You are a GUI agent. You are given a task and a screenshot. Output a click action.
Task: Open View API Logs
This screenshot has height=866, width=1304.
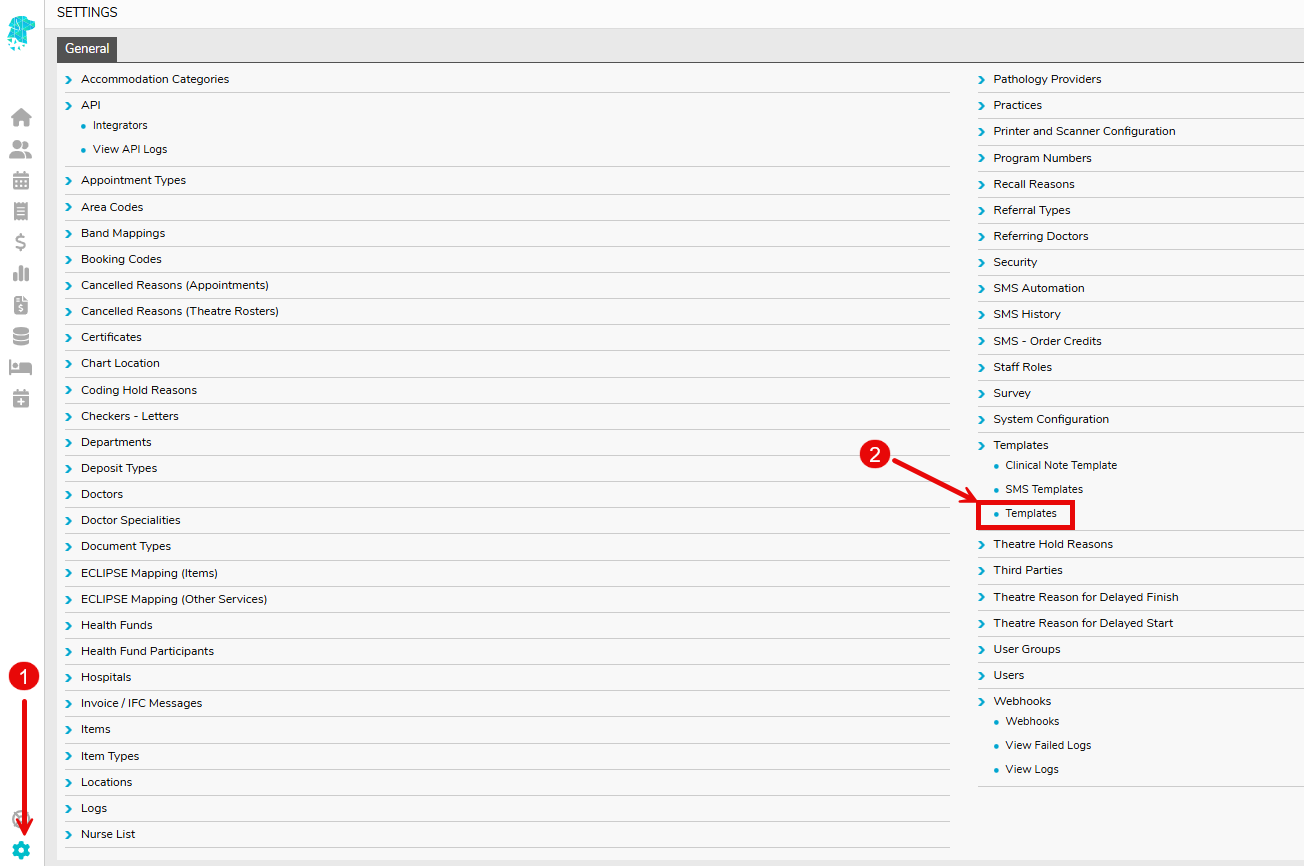130,150
